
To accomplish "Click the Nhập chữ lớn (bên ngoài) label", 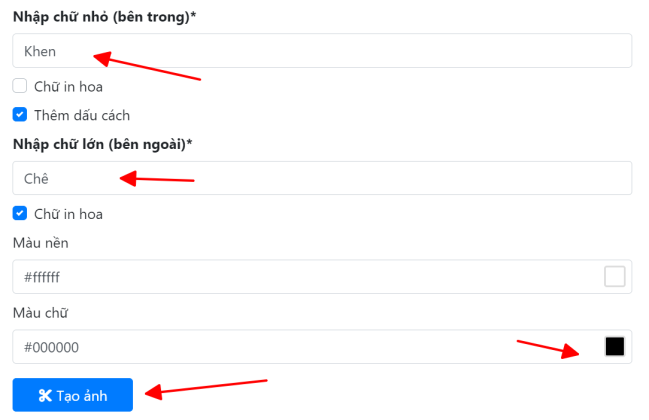I will pyautogui.click(x=100, y=144).
